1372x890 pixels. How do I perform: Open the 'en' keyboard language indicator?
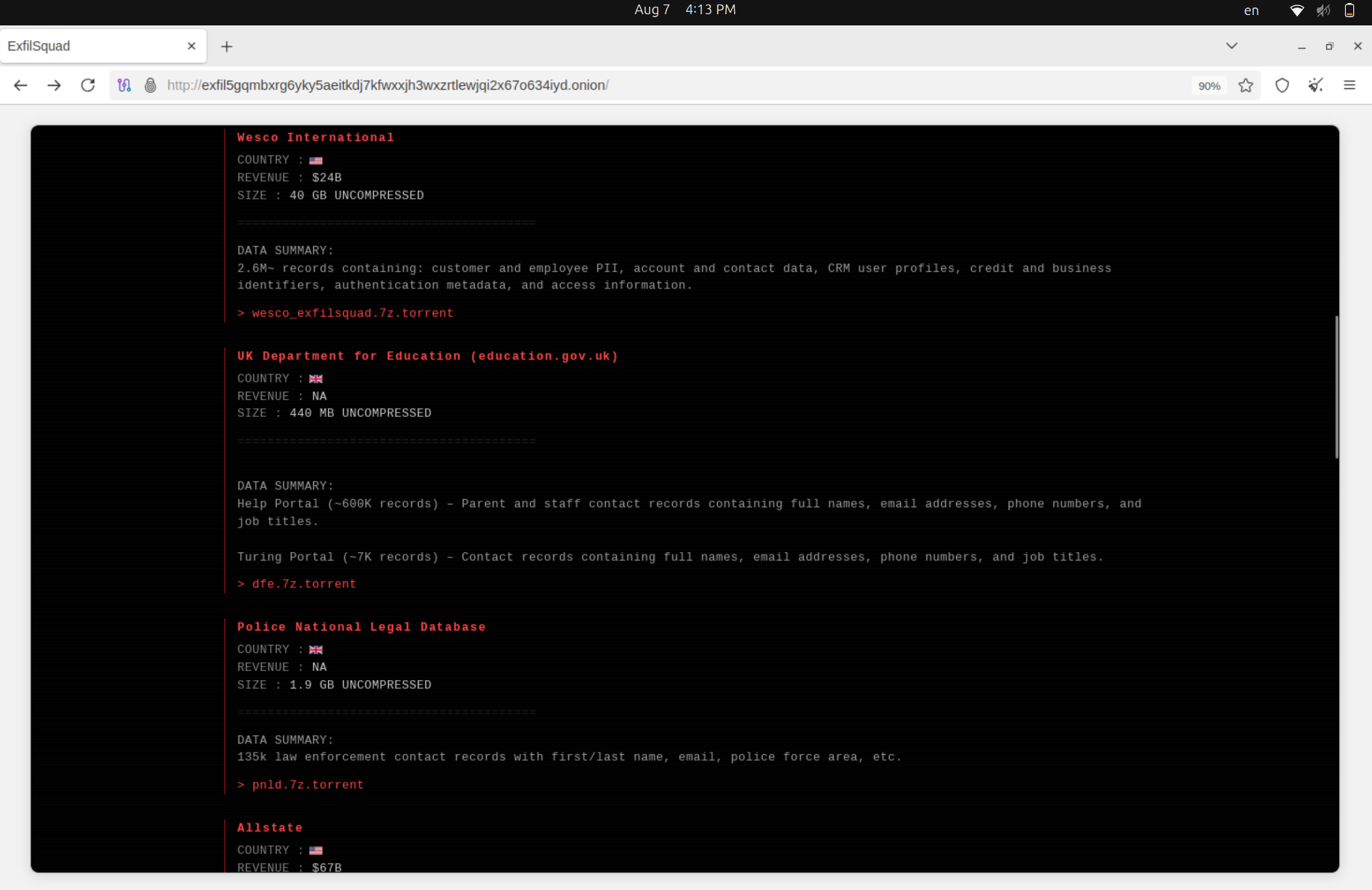point(1252,10)
